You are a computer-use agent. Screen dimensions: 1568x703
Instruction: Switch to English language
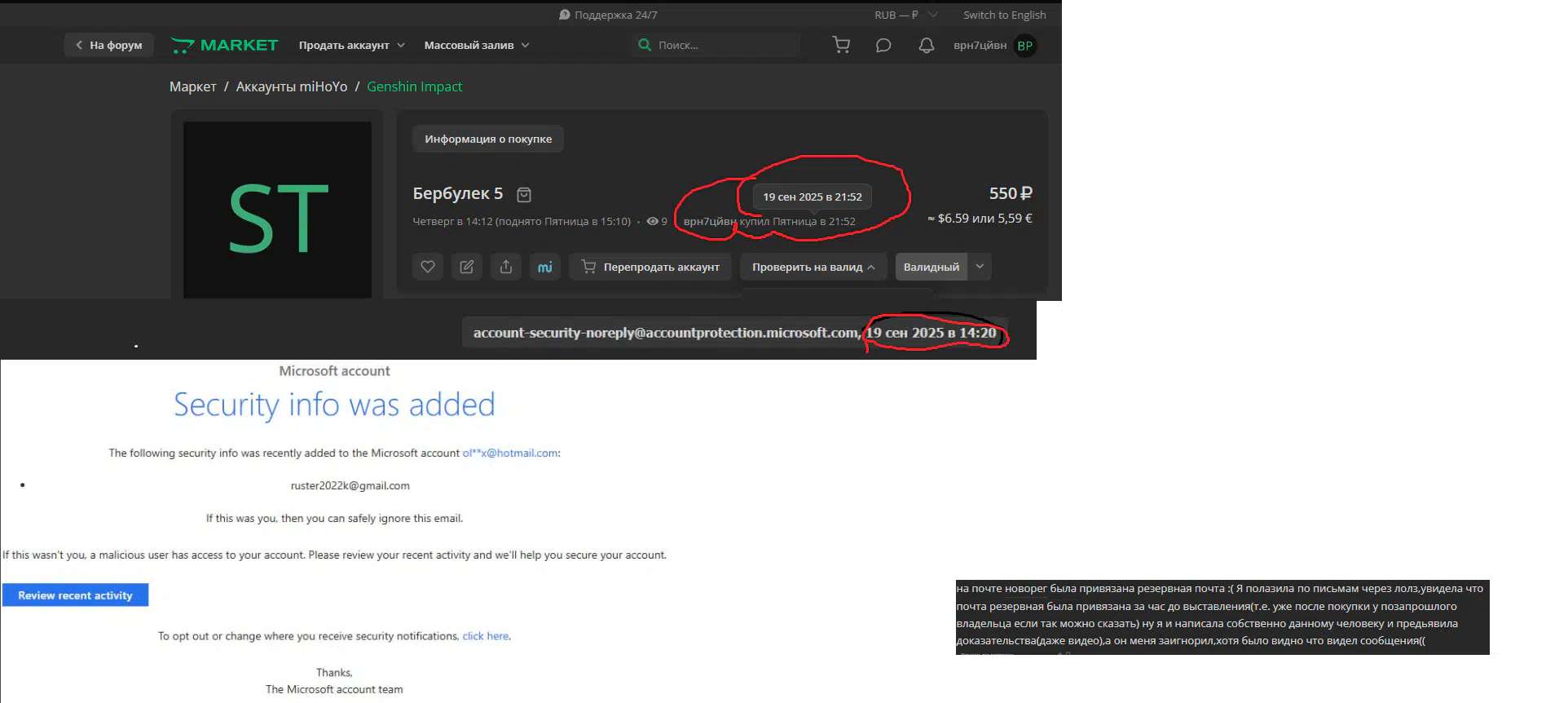[x=1004, y=15]
